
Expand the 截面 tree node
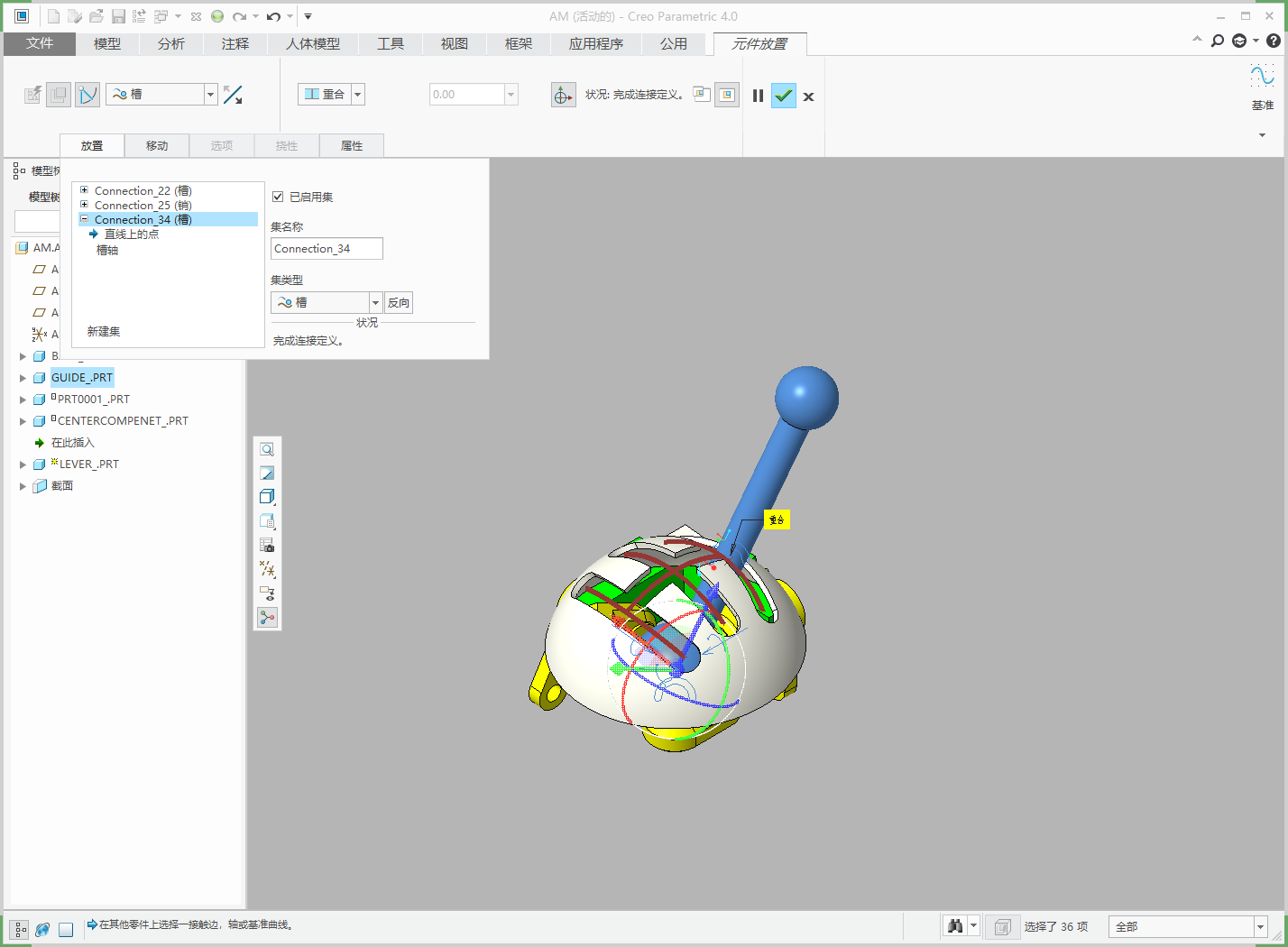pos(23,486)
